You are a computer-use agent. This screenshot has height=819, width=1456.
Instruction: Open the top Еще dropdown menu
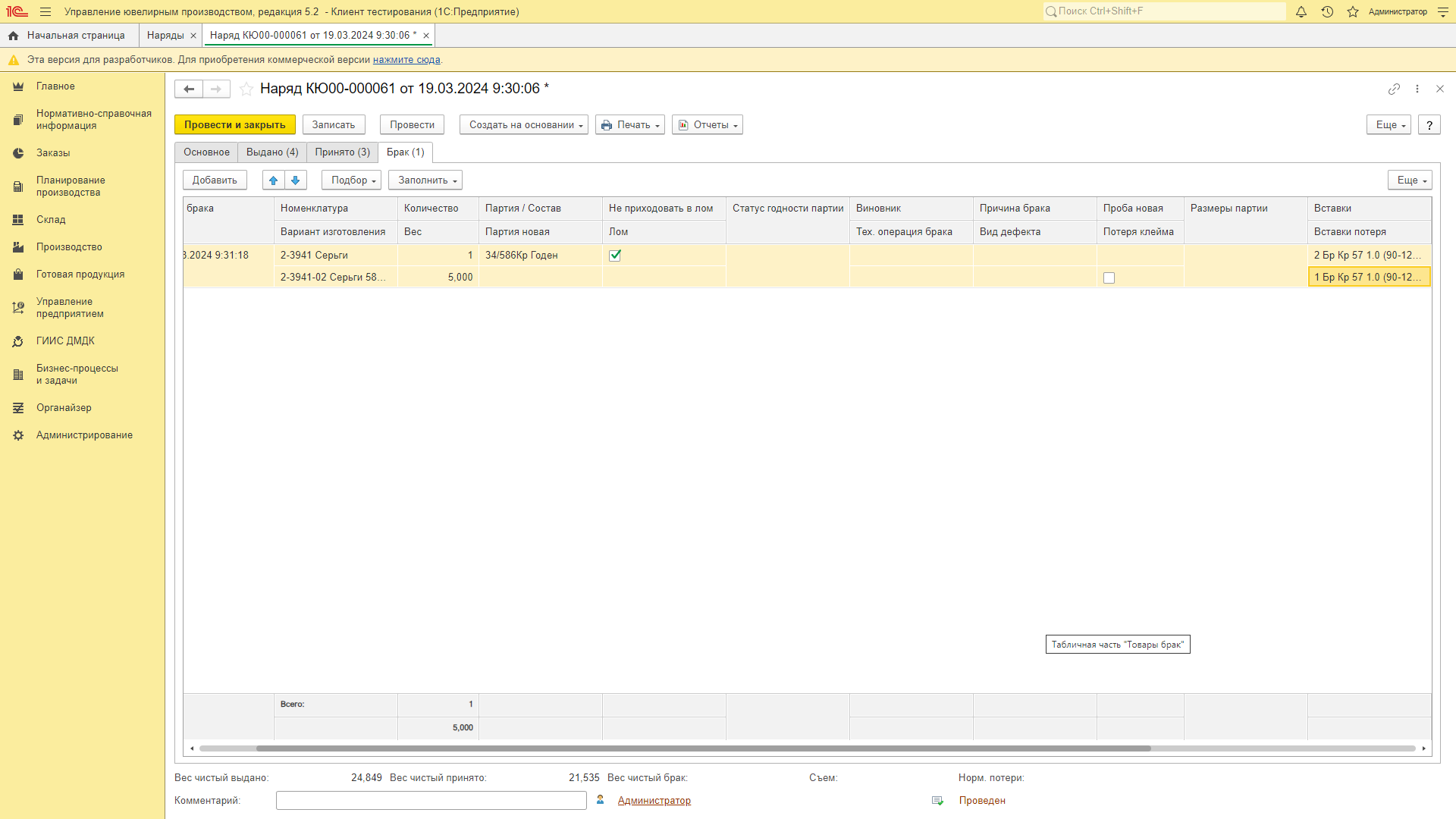point(1389,125)
